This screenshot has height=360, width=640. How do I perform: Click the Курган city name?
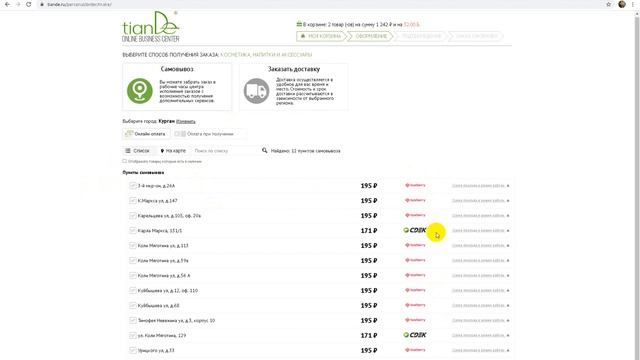[x=166, y=121]
